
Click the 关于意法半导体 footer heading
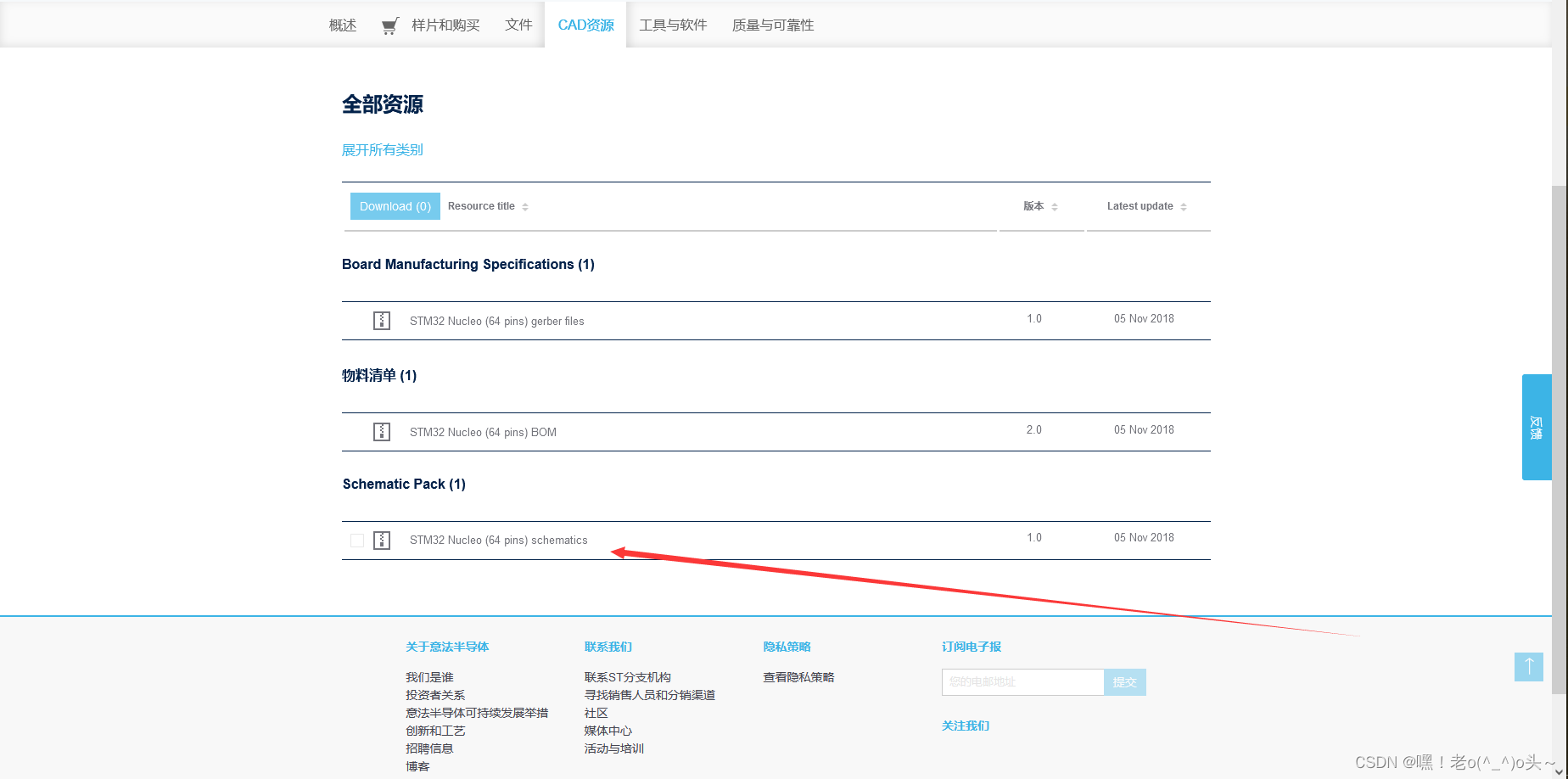coord(447,647)
